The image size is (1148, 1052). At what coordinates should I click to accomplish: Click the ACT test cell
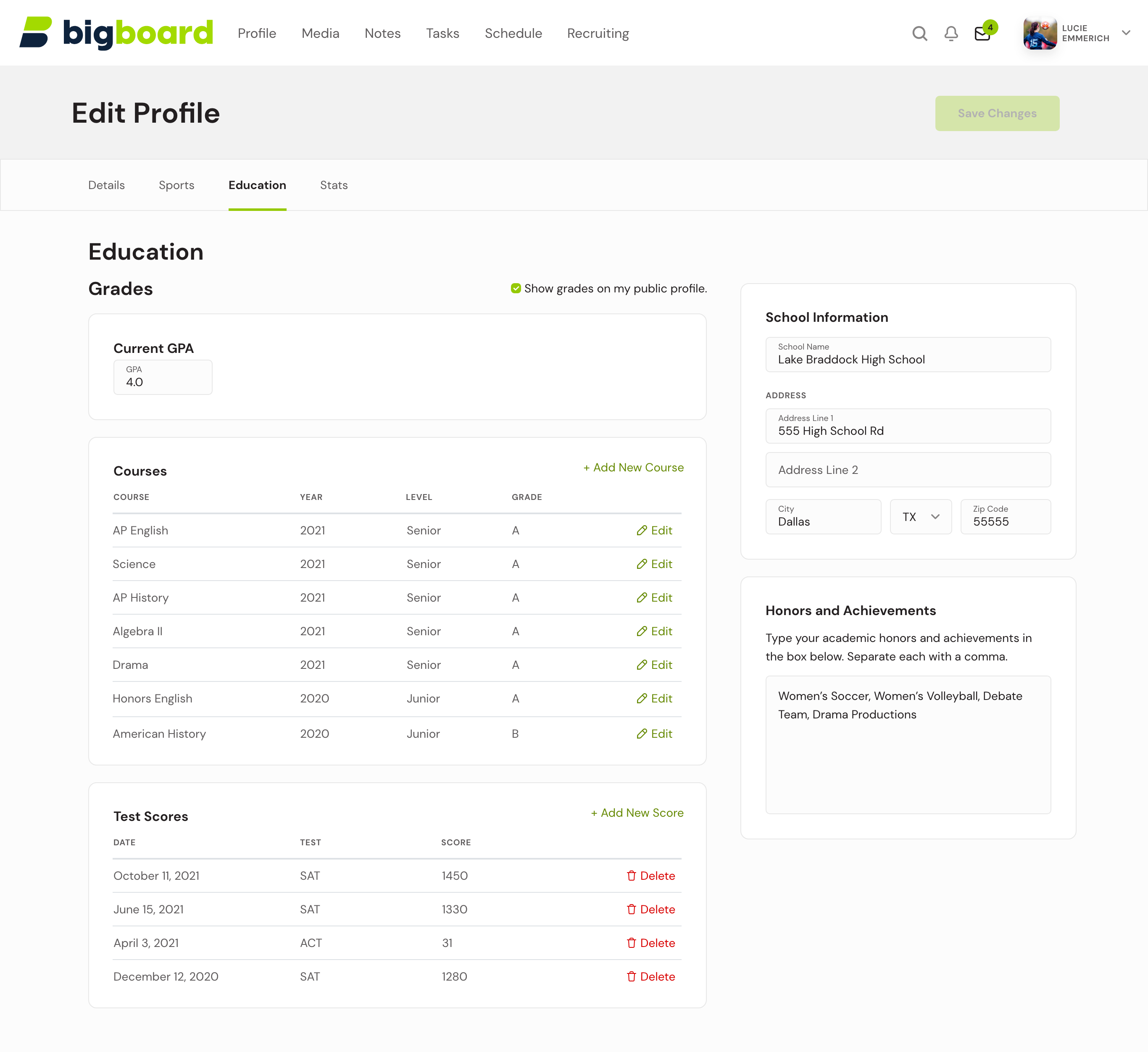[311, 943]
